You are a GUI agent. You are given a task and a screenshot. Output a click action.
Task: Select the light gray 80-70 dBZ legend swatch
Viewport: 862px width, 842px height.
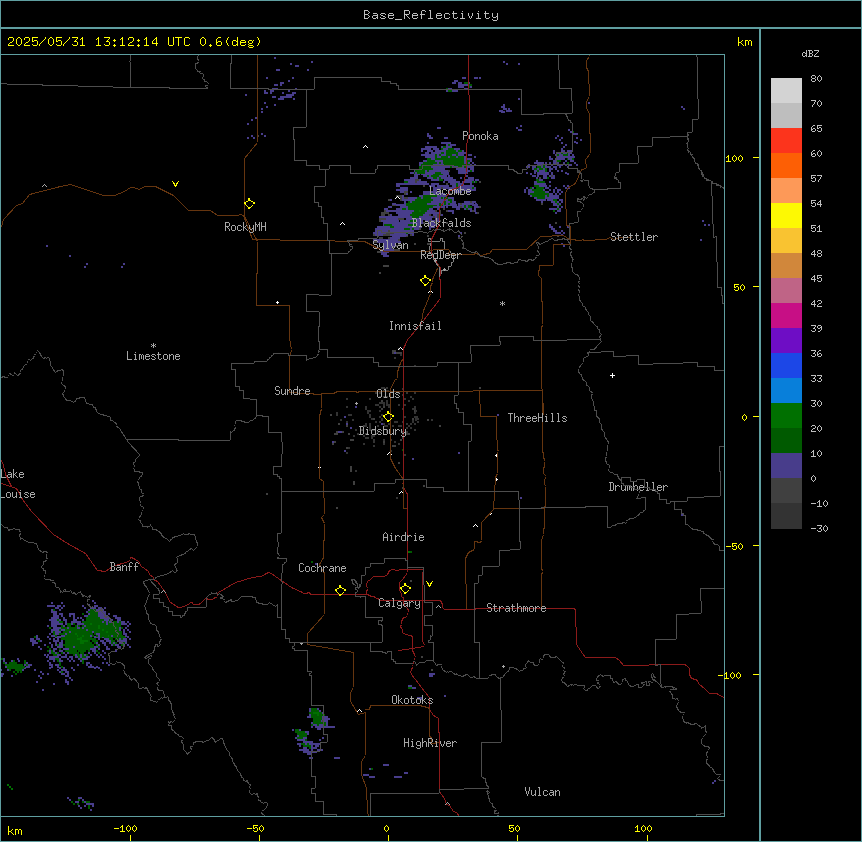(786, 91)
